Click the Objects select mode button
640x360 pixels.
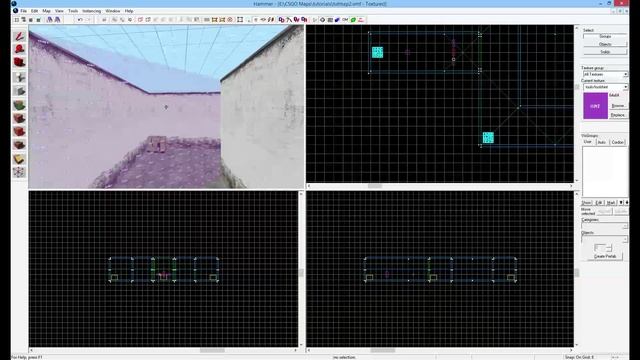click(605, 44)
